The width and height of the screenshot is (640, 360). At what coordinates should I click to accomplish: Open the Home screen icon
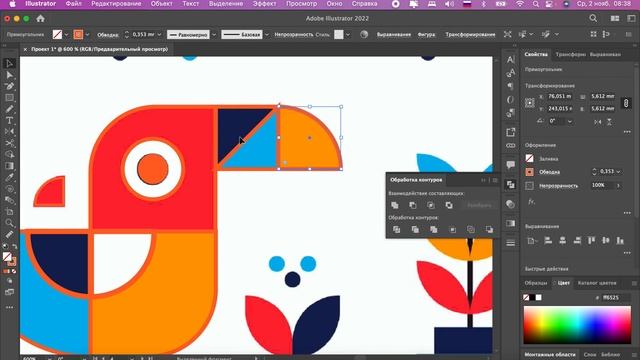click(x=40, y=19)
